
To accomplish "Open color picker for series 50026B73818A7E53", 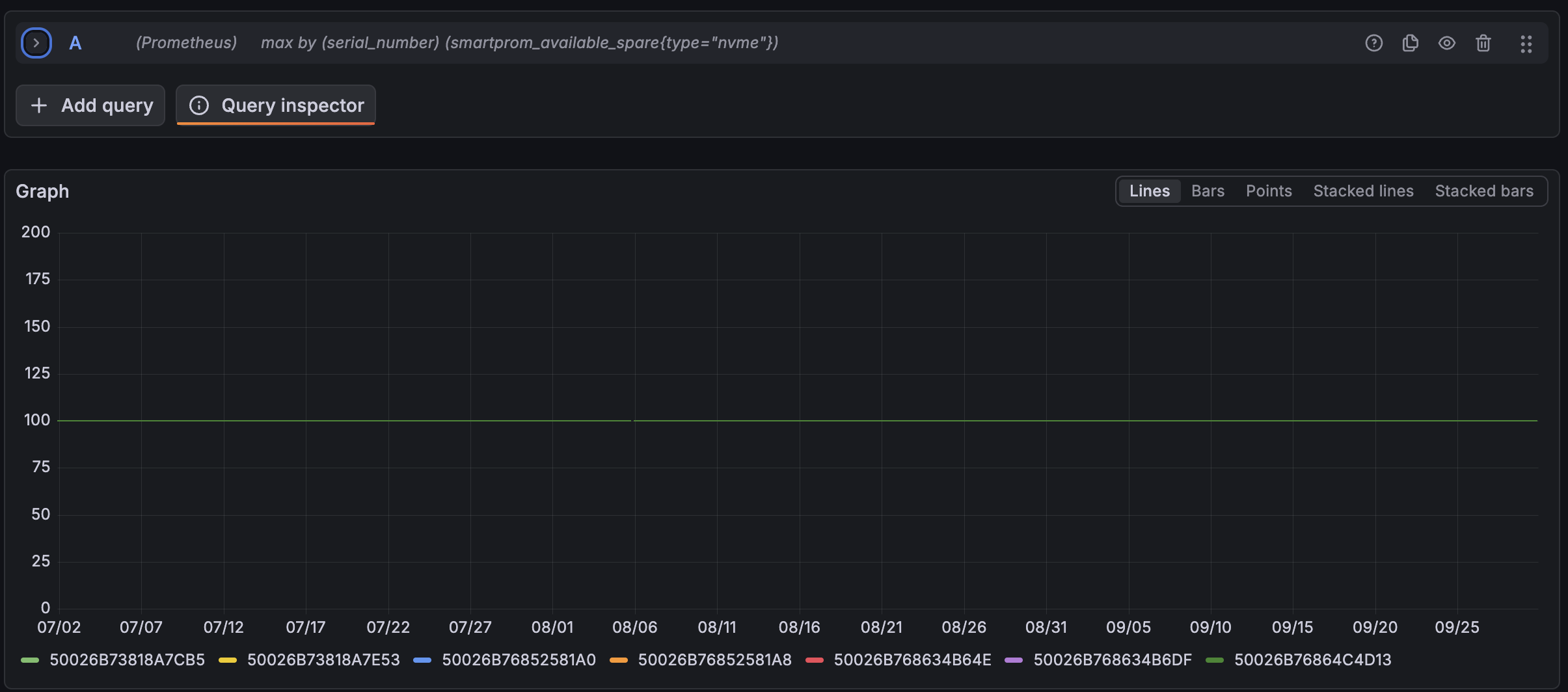I will pyautogui.click(x=228, y=660).
